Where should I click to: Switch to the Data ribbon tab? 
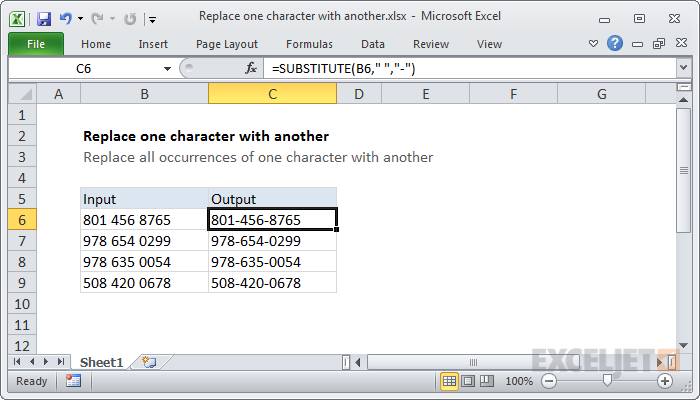[x=373, y=44]
